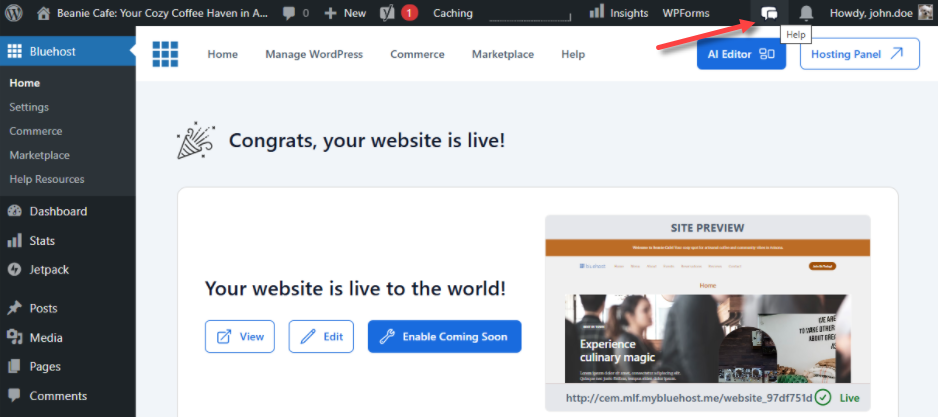Click the AI Editor button
Screen dimensions: 938x417
[741, 54]
